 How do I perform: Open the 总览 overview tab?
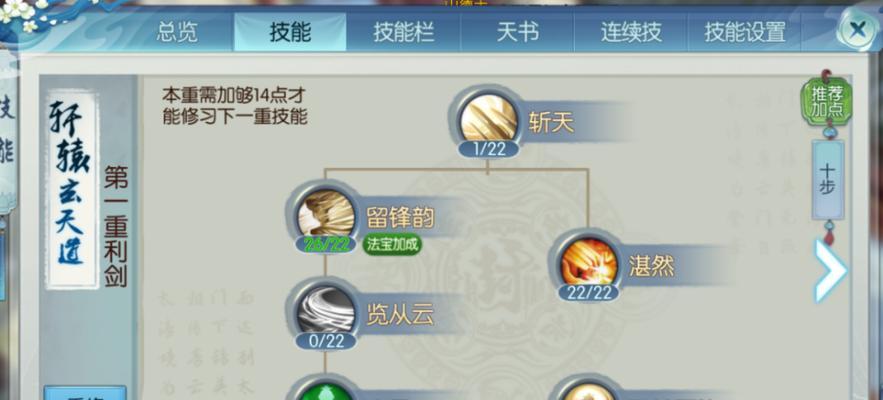(x=177, y=32)
